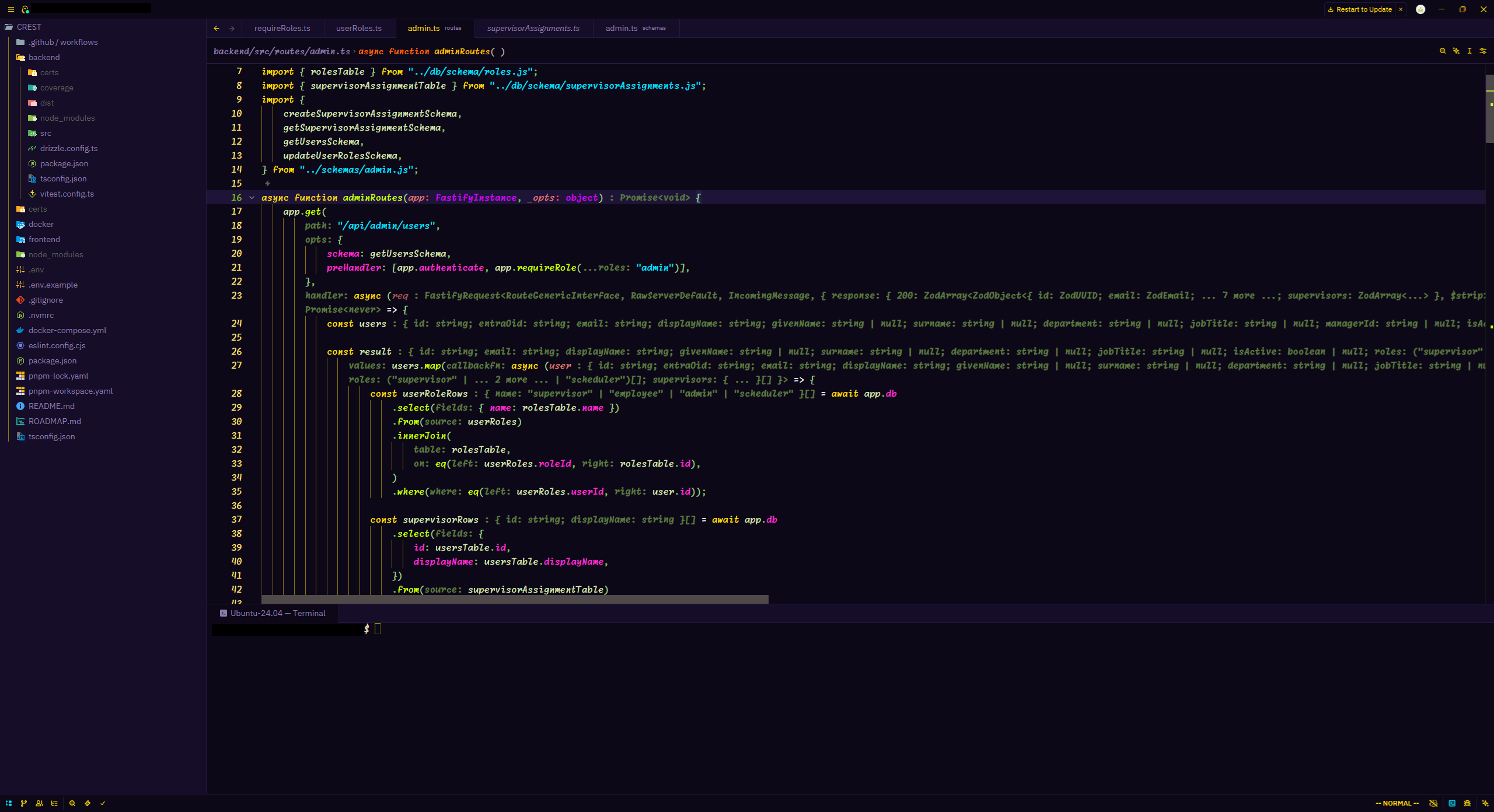Toggle the crossed-out edit prediction icon
This screenshot has width=1494, height=812.
tap(1433, 803)
